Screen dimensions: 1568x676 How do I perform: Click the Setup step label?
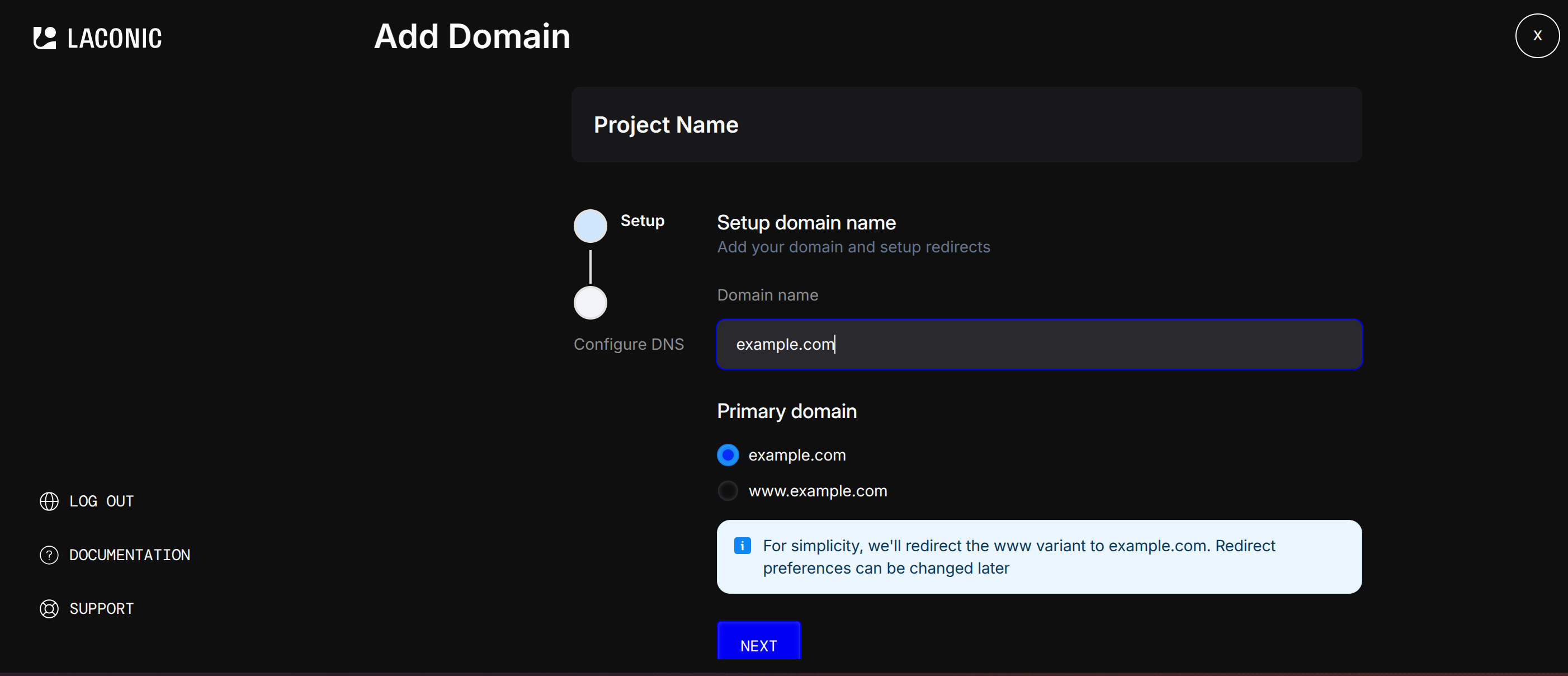(642, 220)
